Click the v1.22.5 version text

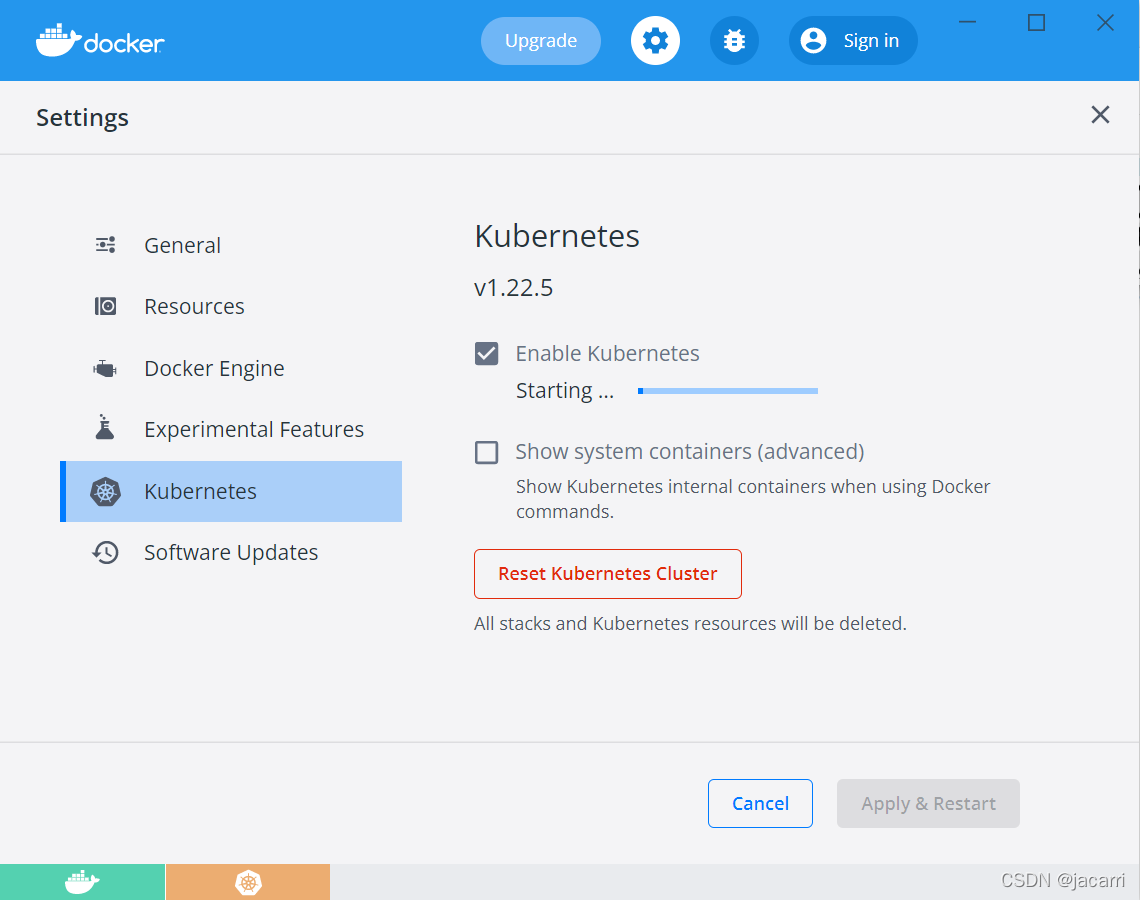point(513,288)
